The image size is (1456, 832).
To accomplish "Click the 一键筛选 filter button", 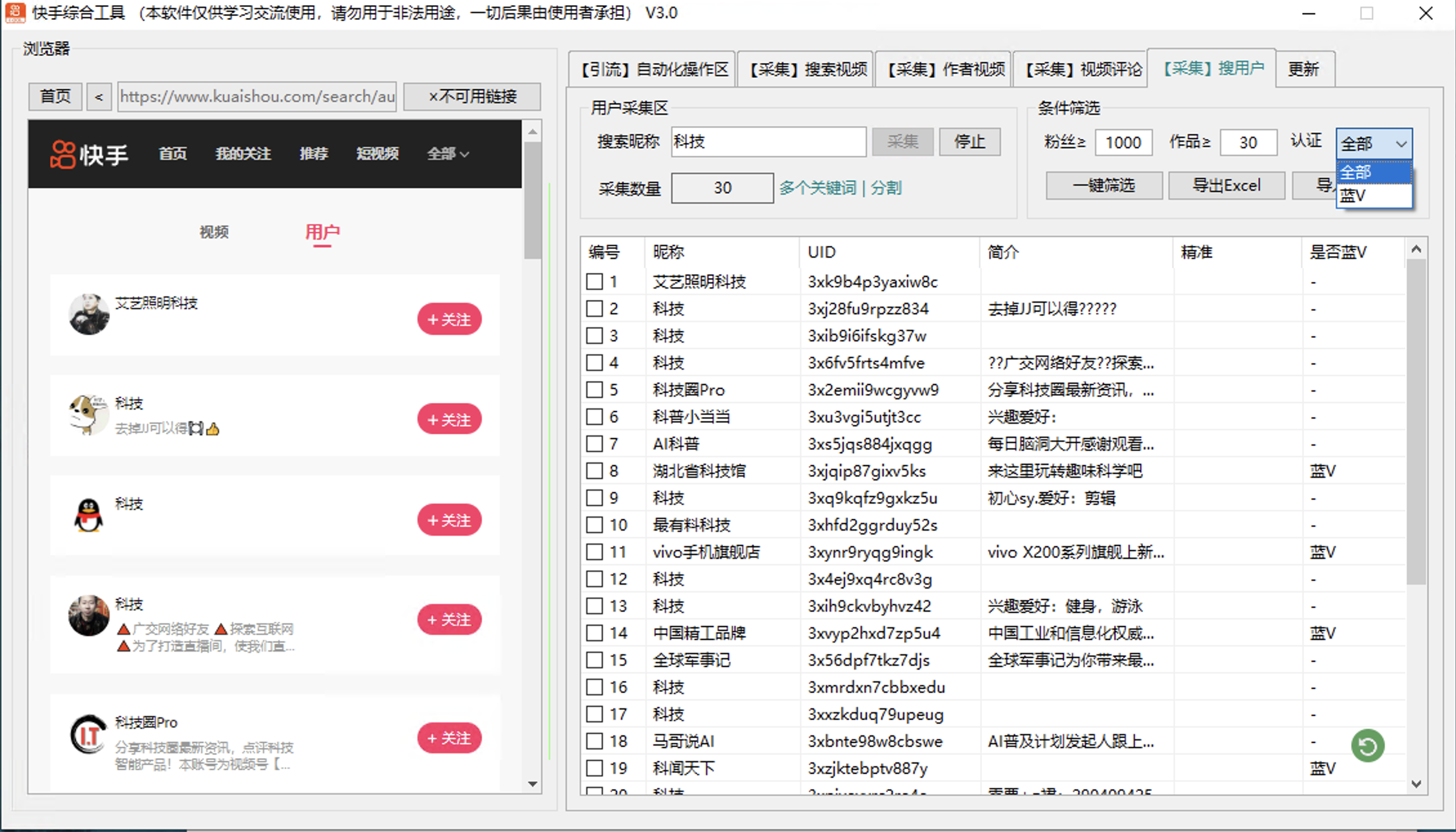I will click(x=1104, y=185).
